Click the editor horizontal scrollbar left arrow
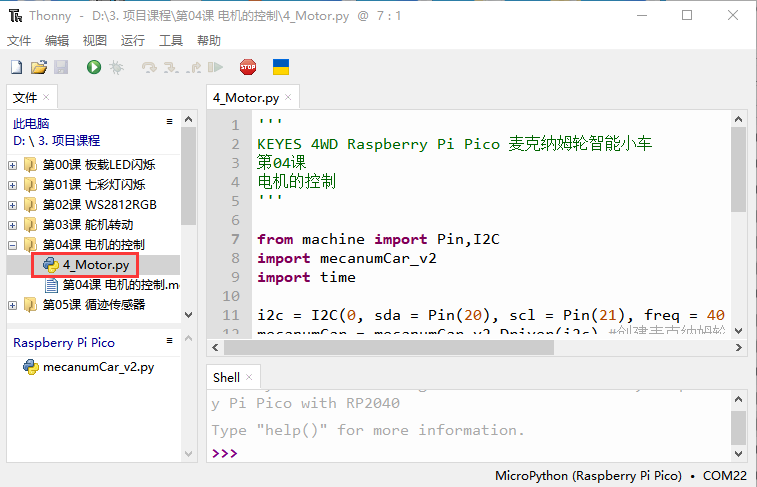This screenshot has width=757, height=487. (215, 348)
